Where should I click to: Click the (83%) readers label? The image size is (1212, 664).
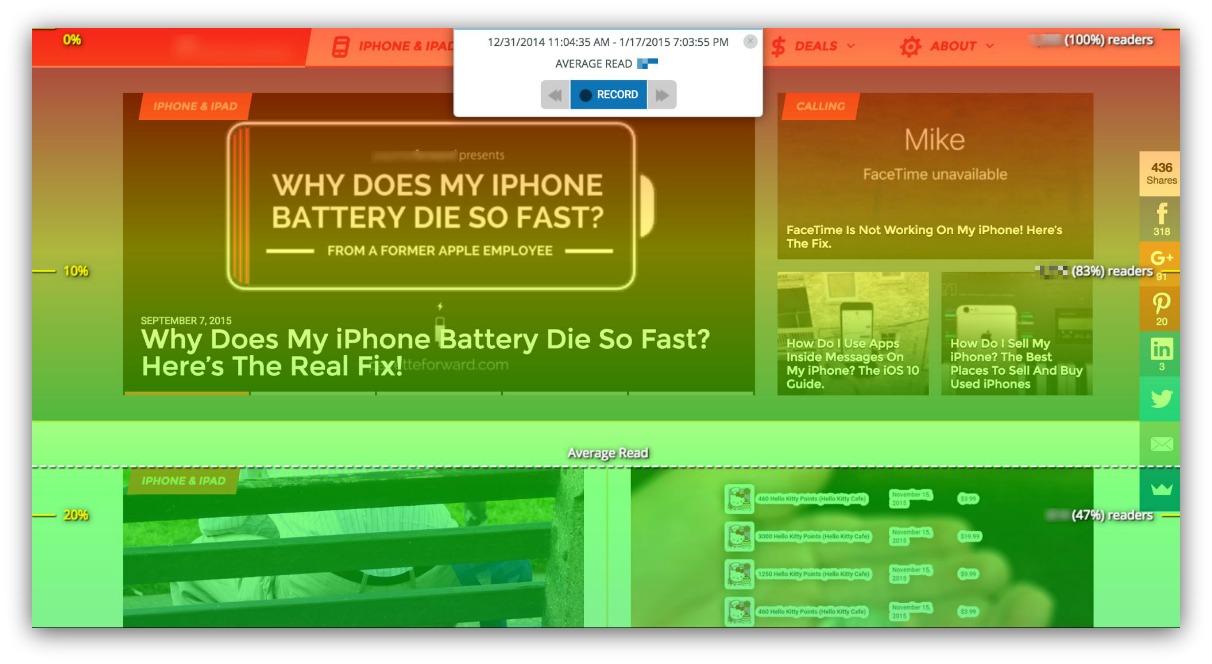[1112, 271]
